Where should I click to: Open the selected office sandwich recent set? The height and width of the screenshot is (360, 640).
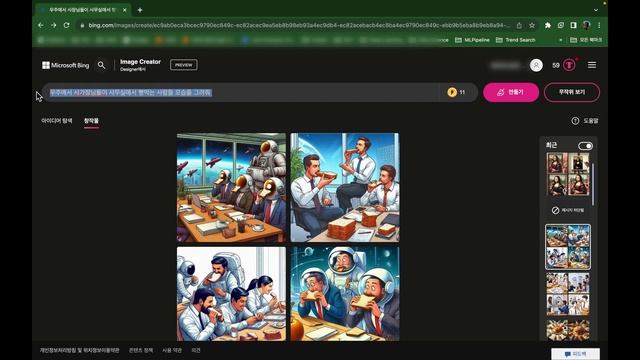coord(568,247)
